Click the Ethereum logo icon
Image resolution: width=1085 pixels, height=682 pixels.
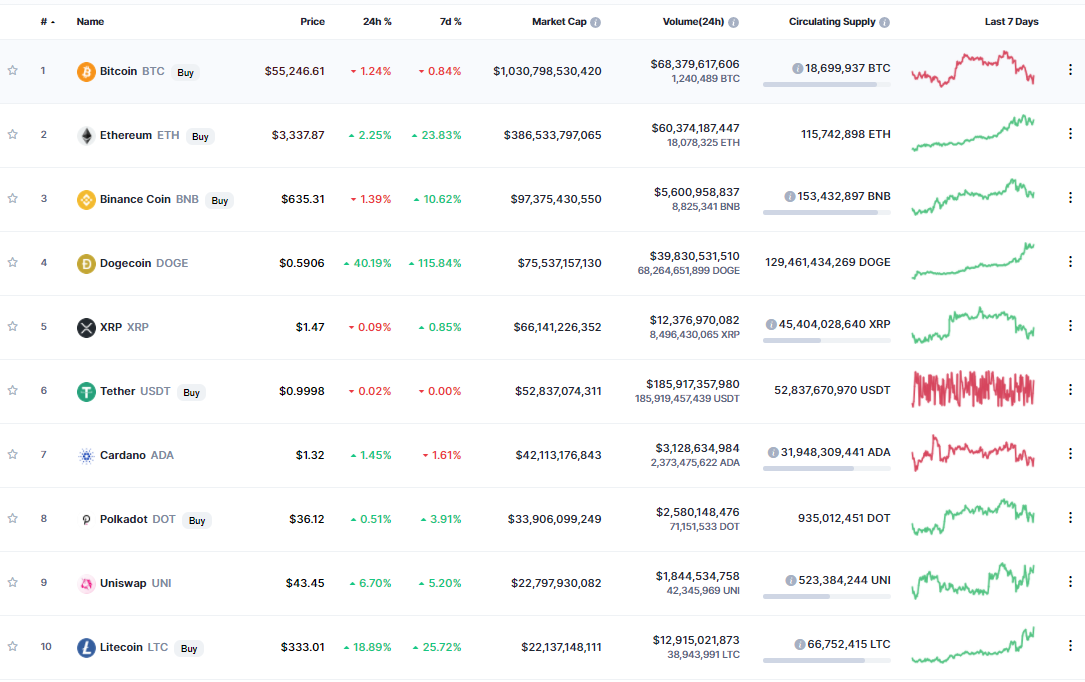86,136
